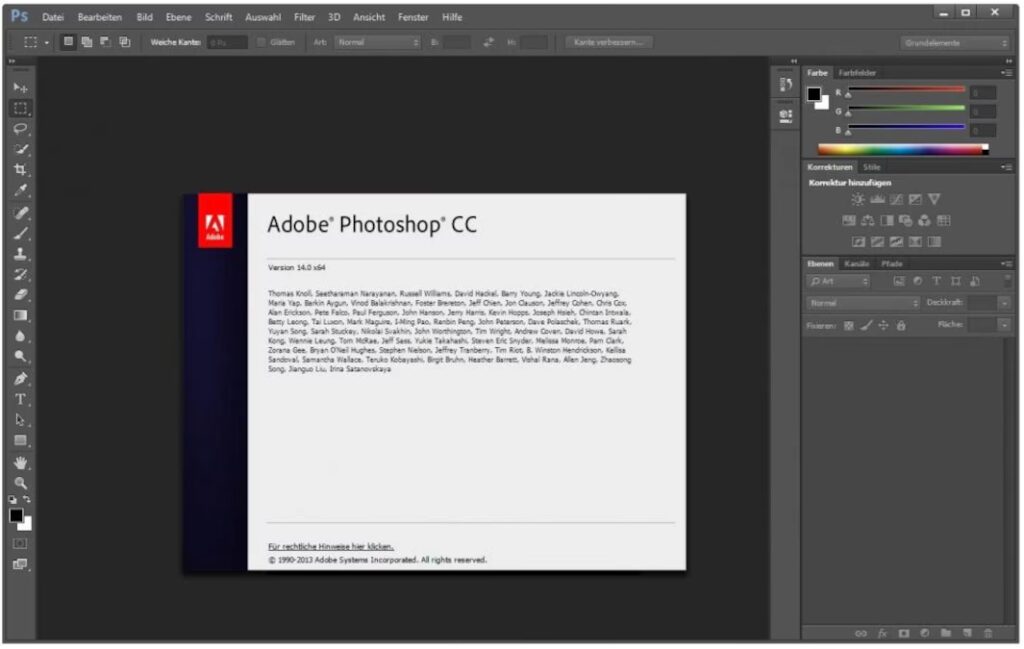This screenshot has height=649, width=1024.
Task: Open the Art style dropdown in options bar
Action: pos(378,43)
